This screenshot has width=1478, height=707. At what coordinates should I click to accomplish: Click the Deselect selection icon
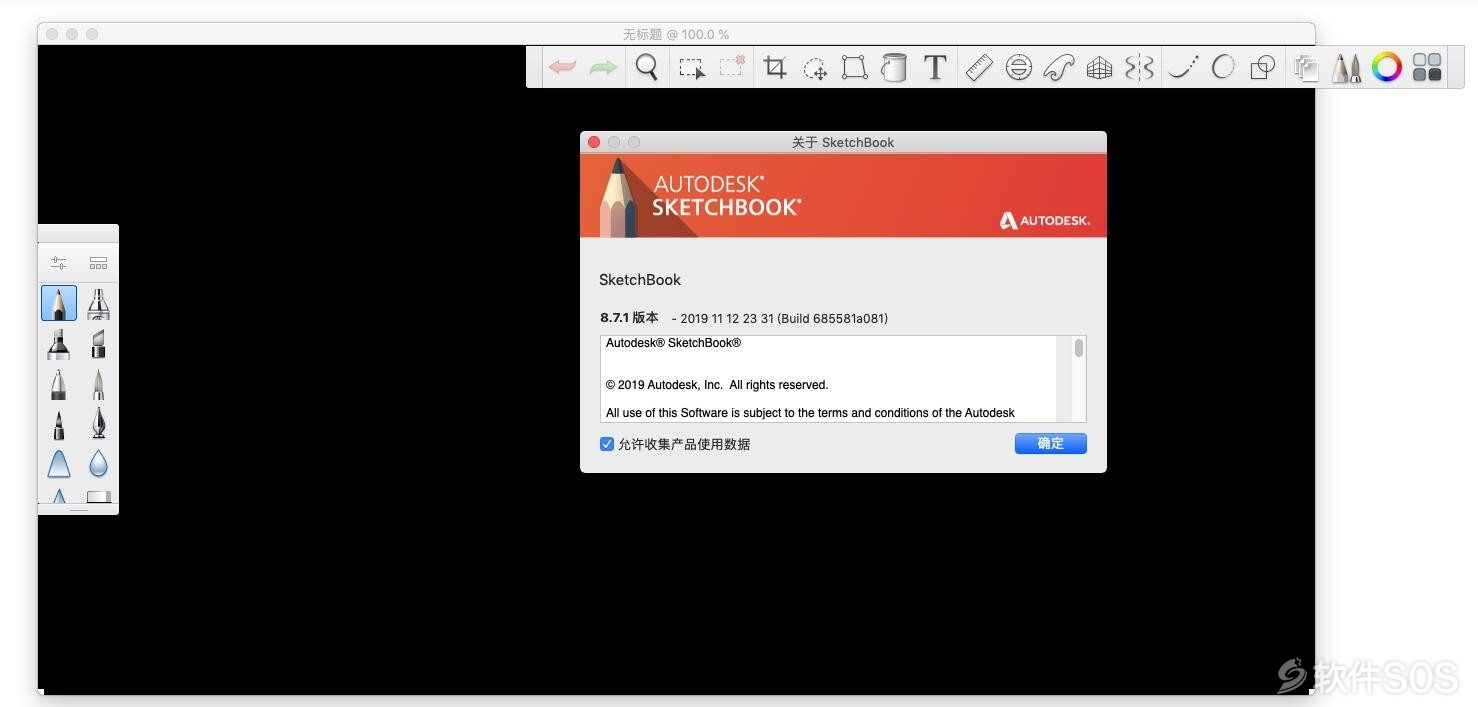tap(732, 66)
